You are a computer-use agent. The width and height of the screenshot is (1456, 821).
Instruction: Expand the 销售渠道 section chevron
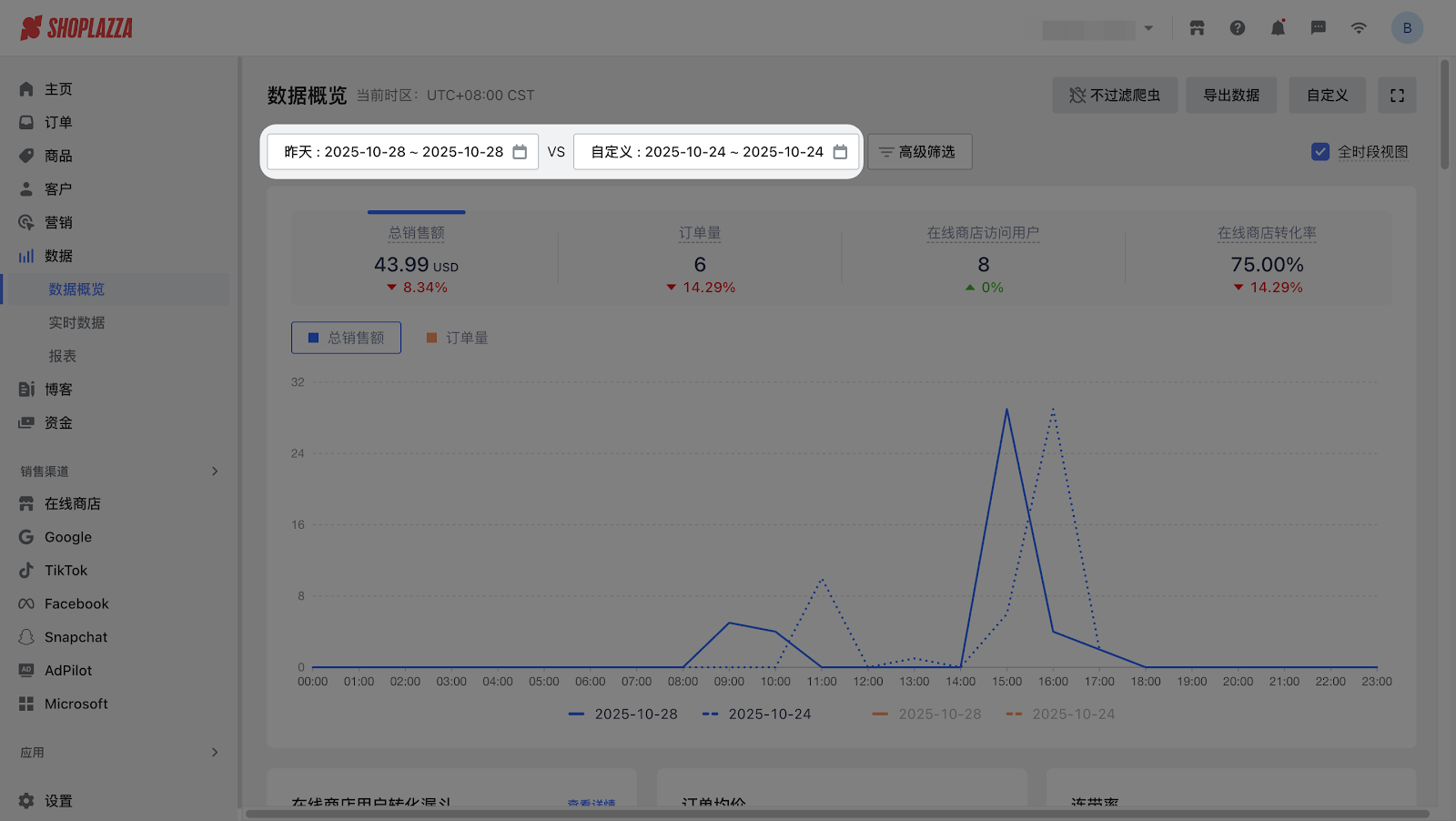215,471
